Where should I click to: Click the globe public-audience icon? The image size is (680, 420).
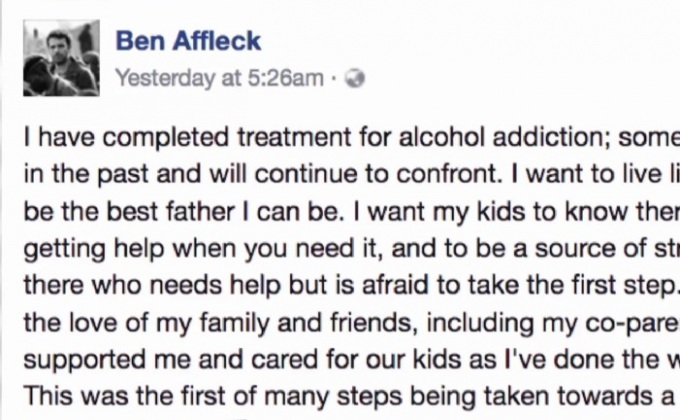pyautogui.click(x=354, y=79)
